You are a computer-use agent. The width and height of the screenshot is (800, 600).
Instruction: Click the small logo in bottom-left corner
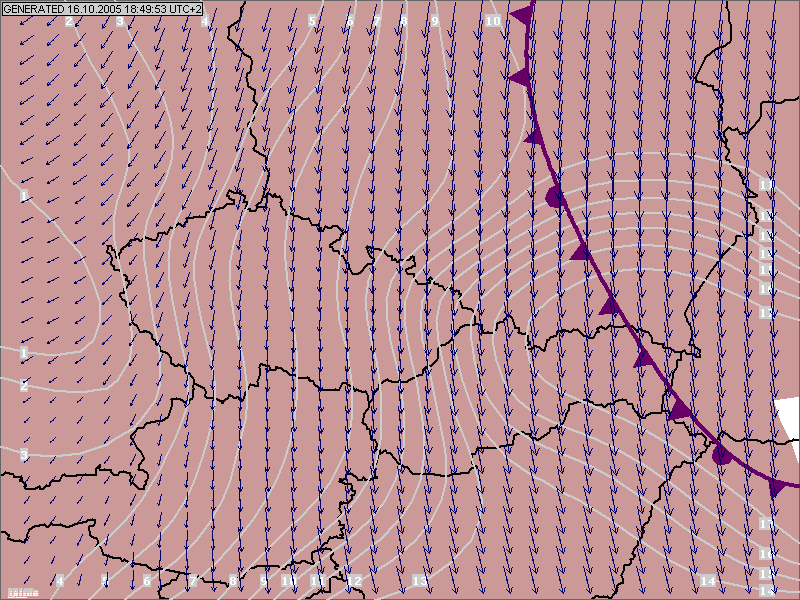coord(22,592)
